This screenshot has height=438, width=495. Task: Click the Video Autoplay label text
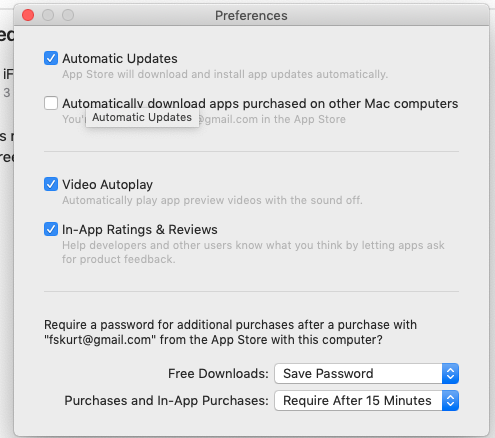(x=108, y=185)
